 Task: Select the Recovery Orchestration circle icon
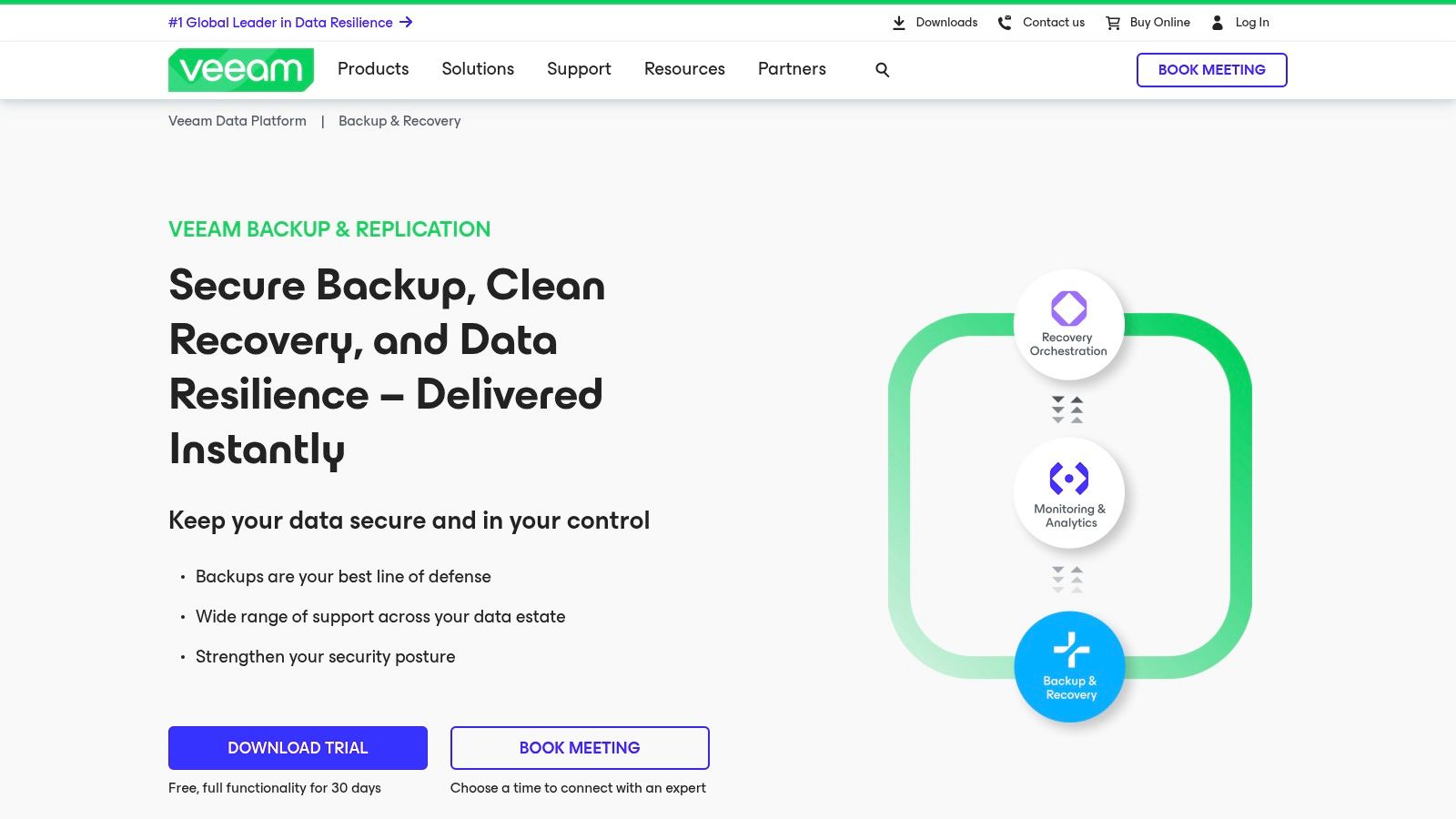click(x=1069, y=324)
